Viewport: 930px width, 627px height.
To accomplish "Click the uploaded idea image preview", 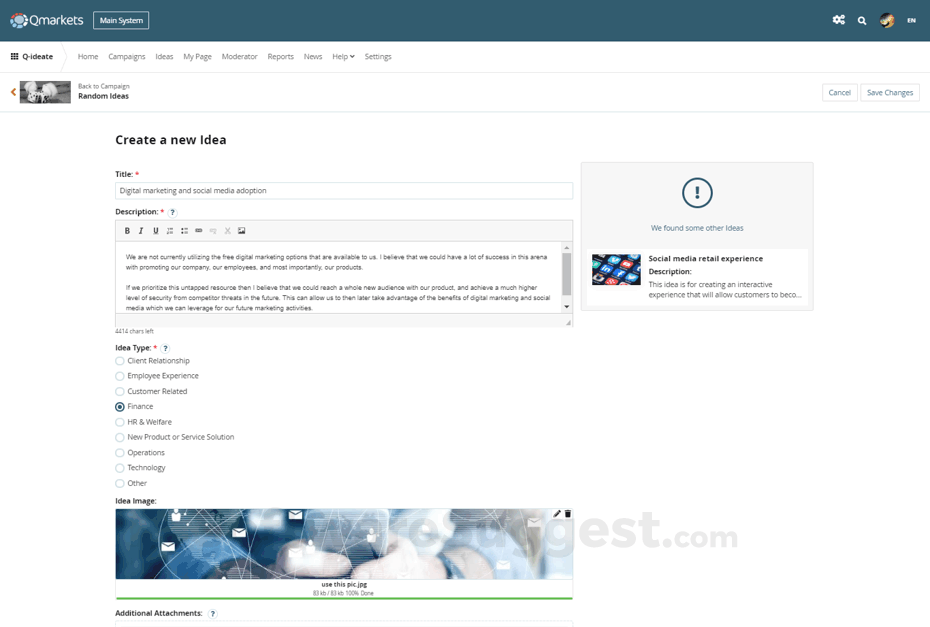I will pos(344,543).
